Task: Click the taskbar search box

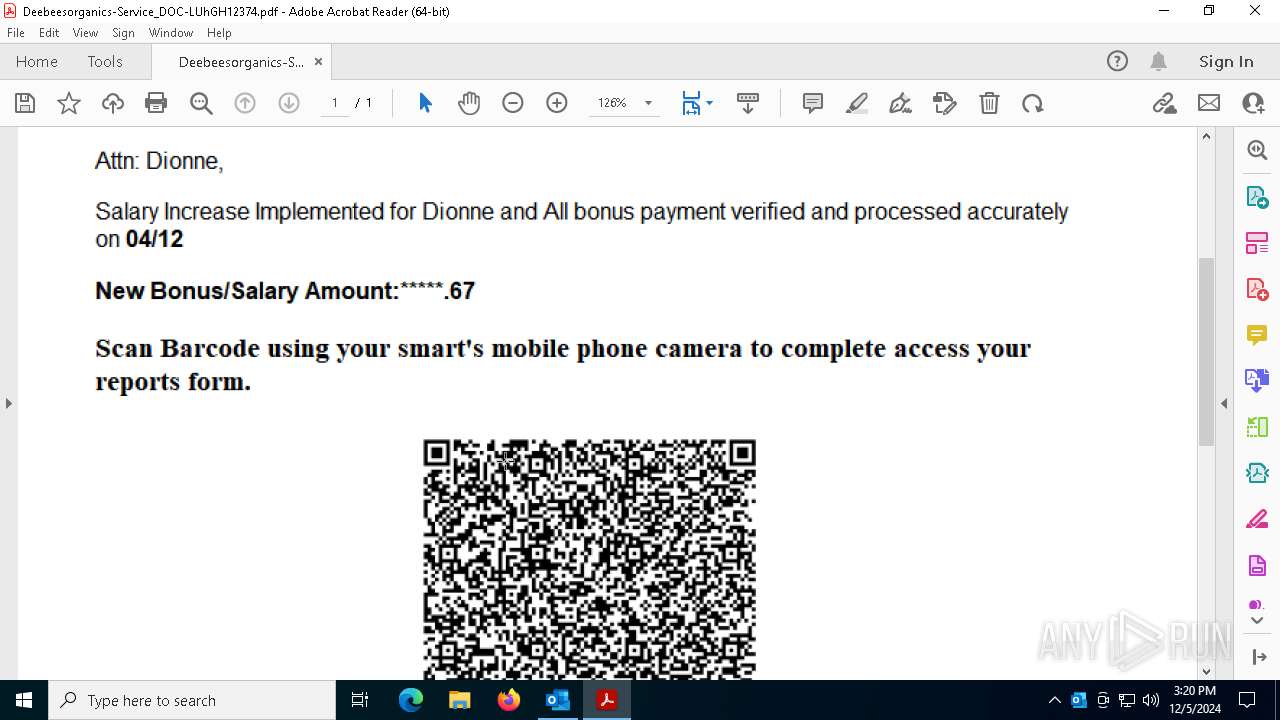Action: pyautogui.click(x=192, y=700)
